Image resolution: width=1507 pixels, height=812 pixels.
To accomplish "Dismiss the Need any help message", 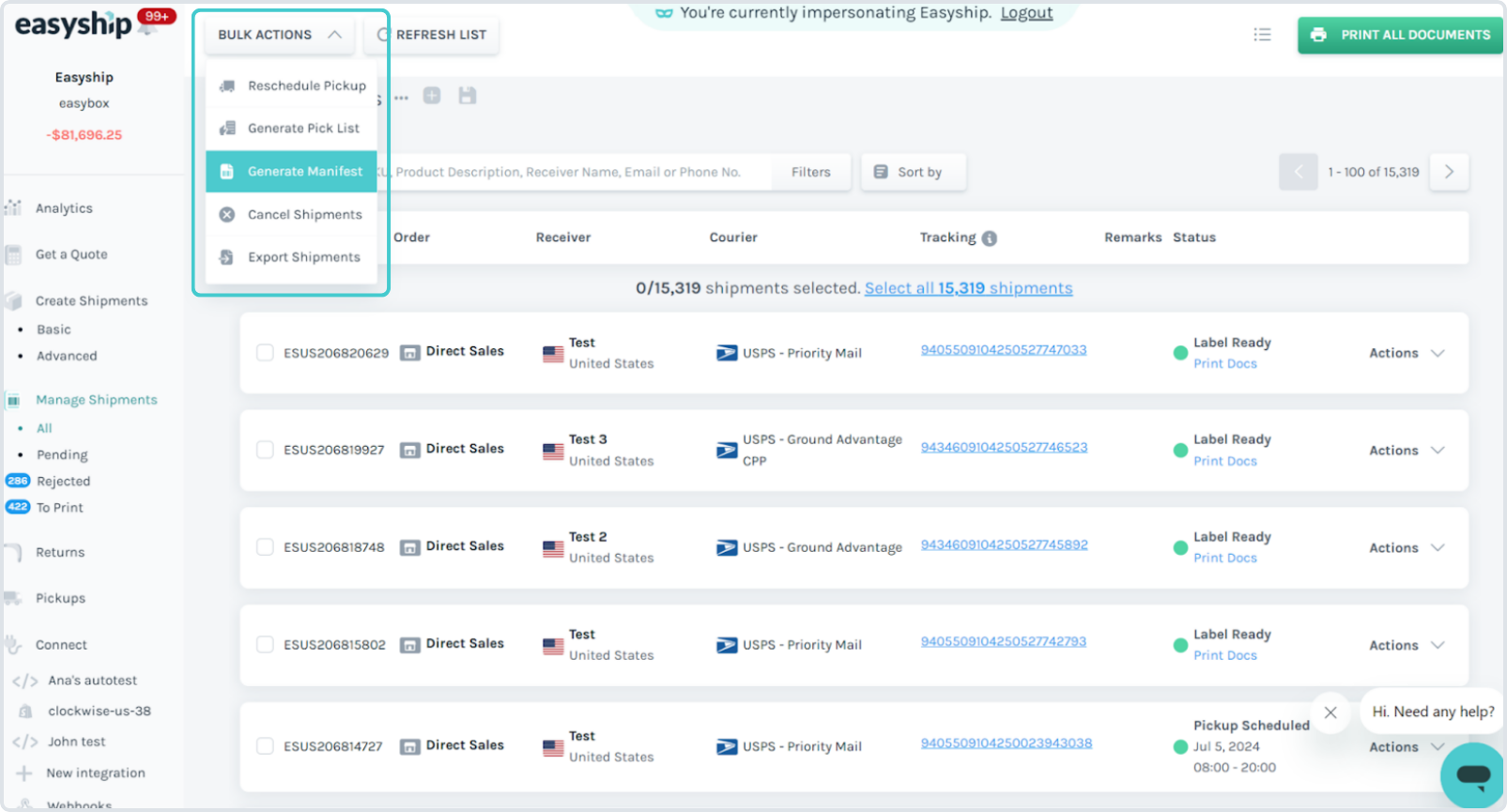I will pyautogui.click(x=1330, y=712).
